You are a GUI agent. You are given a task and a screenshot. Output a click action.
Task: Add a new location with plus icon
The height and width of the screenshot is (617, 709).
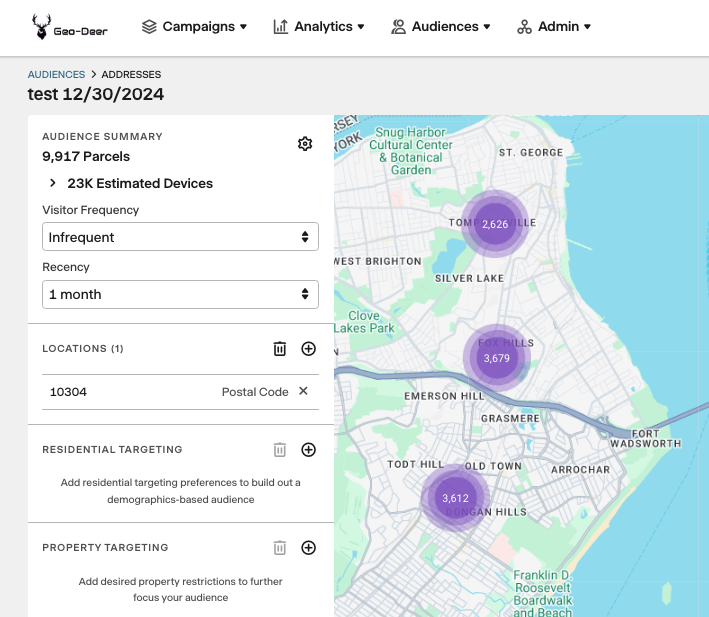[308, 349]
